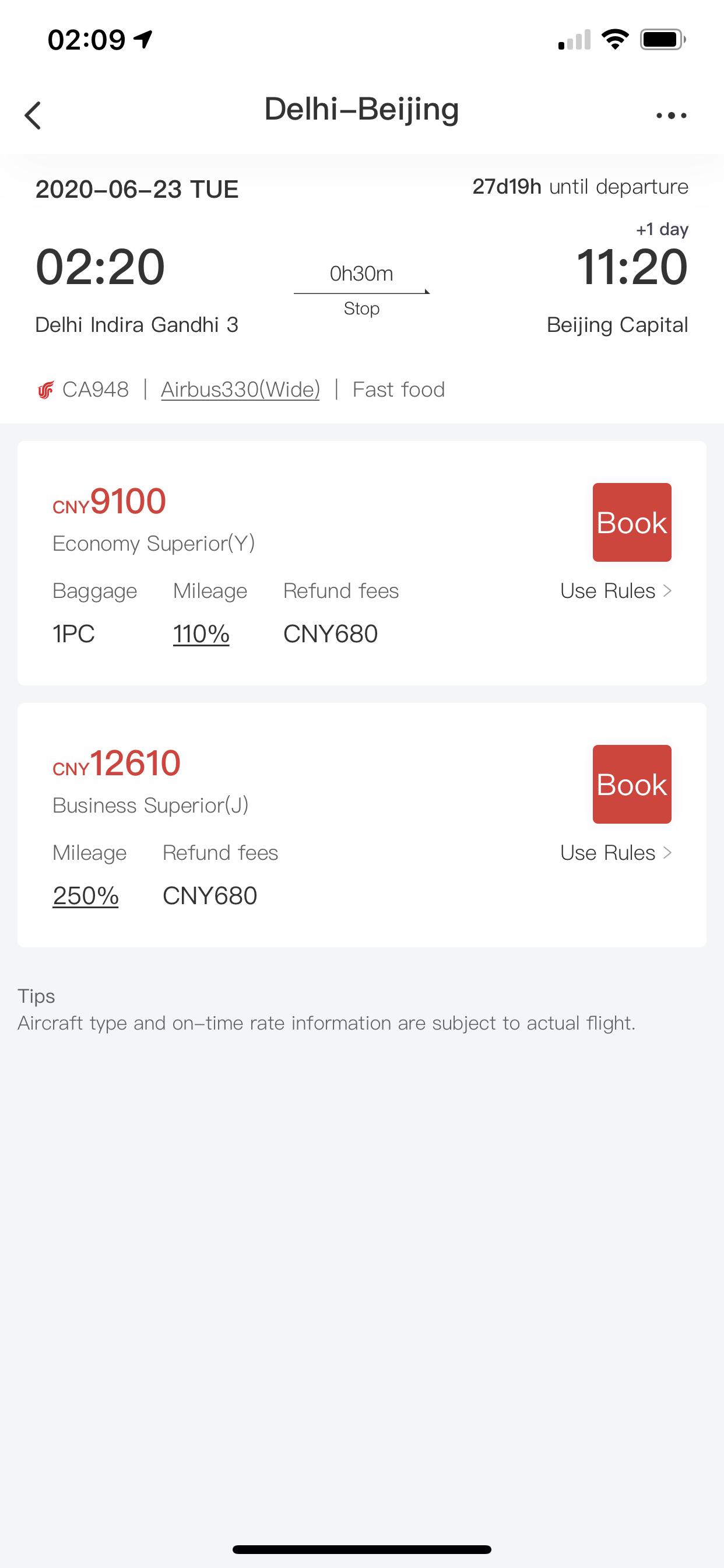Tap the home indicator bar at bottom
Screen dimensions: 724x1568
(x=362, y=1549)
